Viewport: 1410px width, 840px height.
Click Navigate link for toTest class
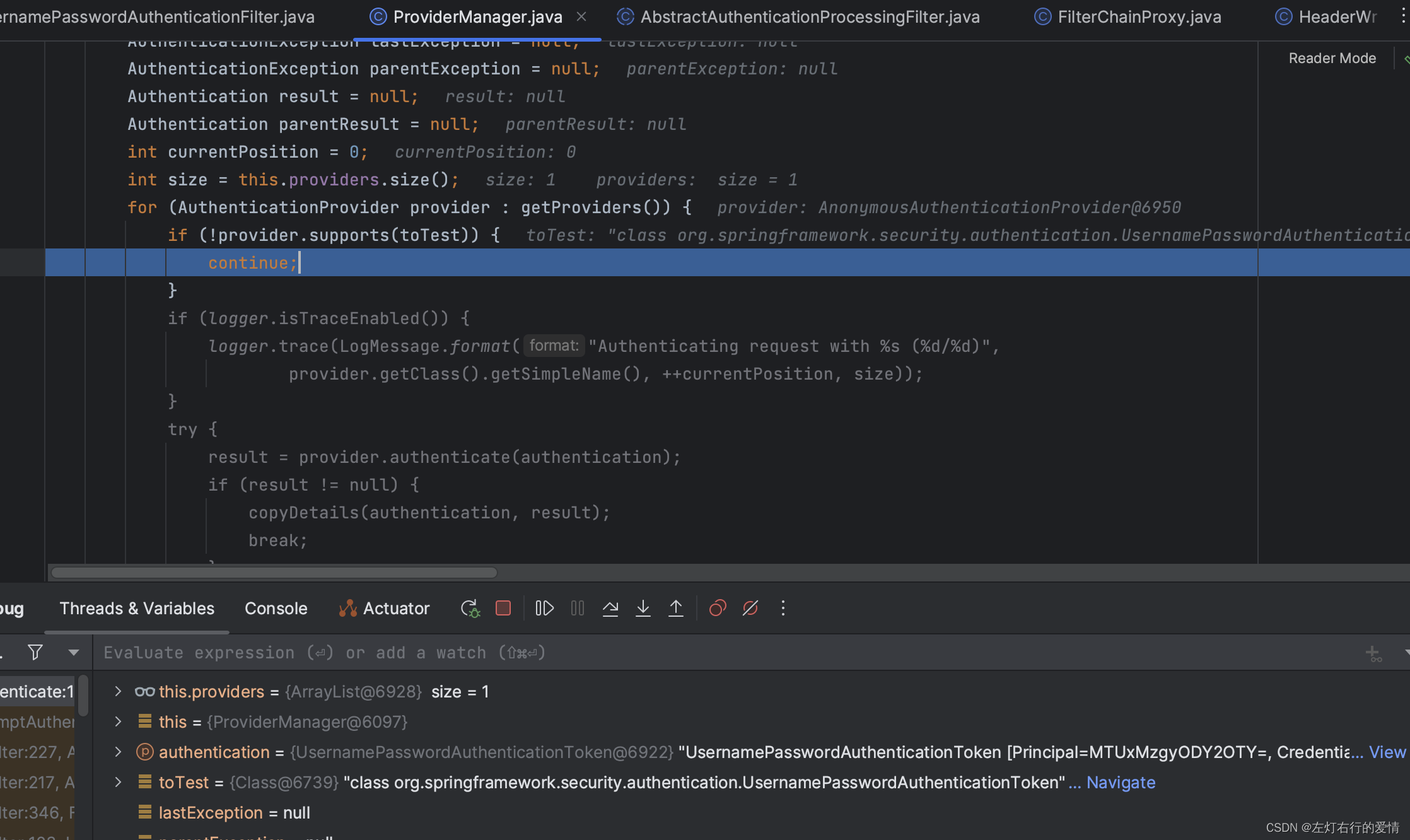point(1121,782)
